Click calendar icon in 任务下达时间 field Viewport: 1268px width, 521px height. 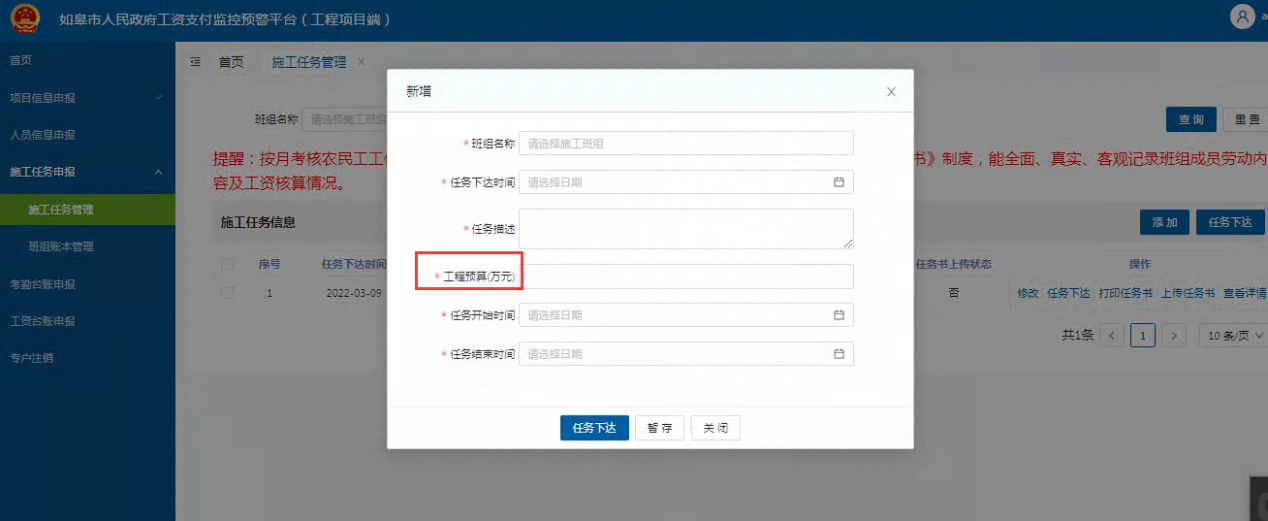coord(839,182)
